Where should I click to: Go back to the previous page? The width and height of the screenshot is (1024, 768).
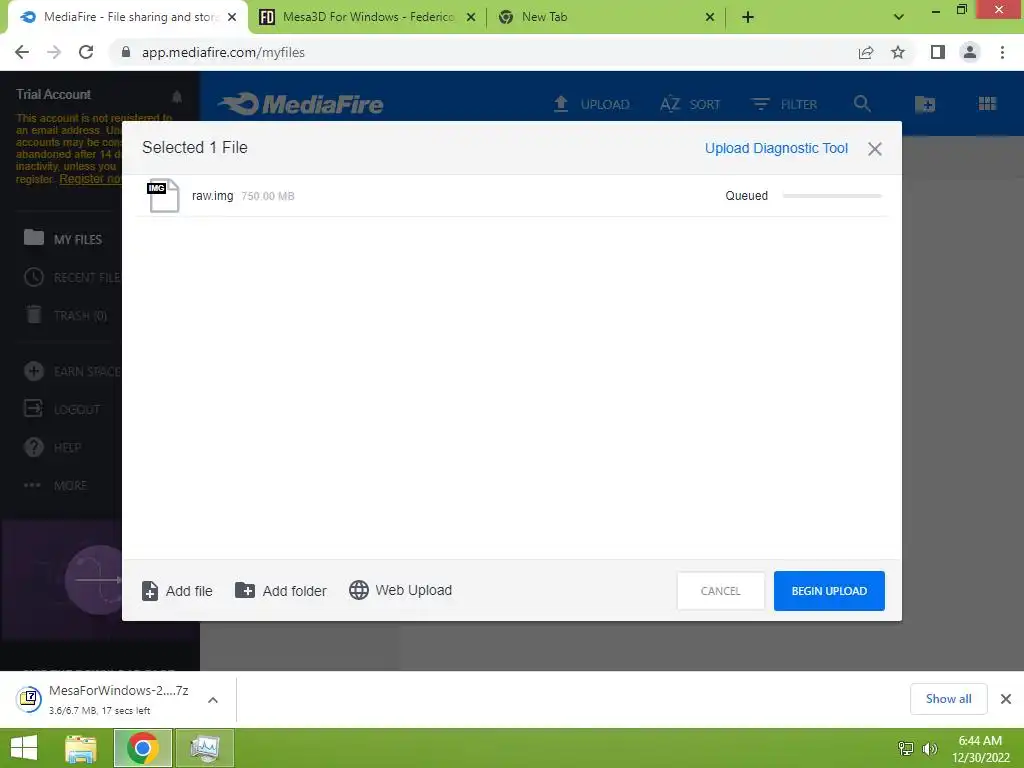coord(22,52)
